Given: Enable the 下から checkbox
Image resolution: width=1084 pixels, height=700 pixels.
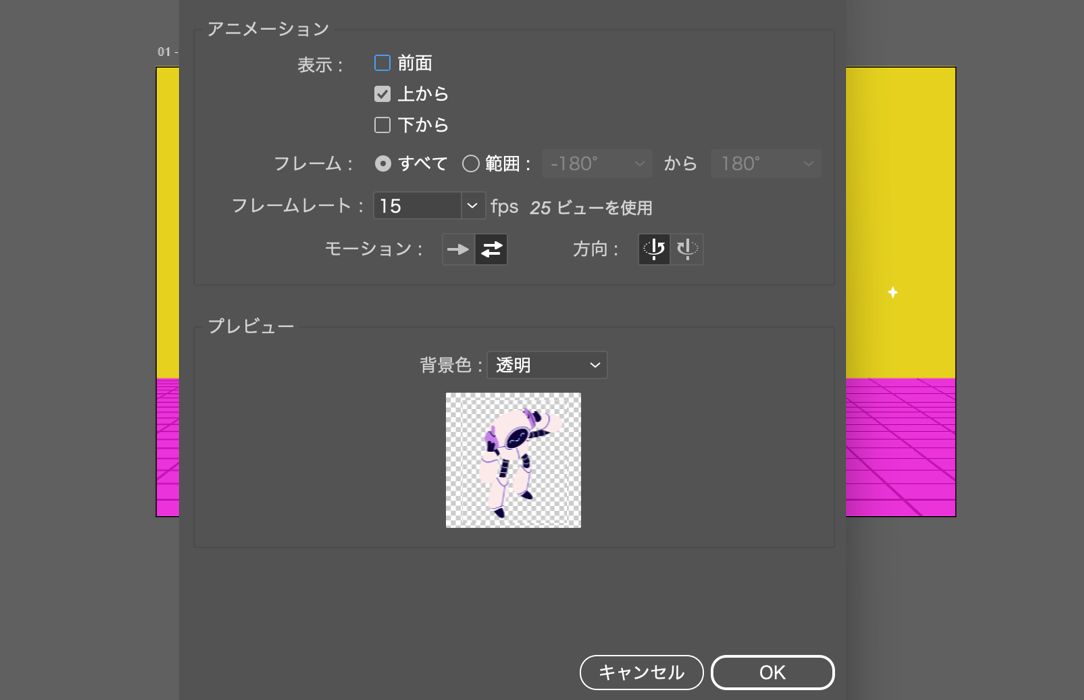Looking at the screenshot, I should [x=382, y=124].
